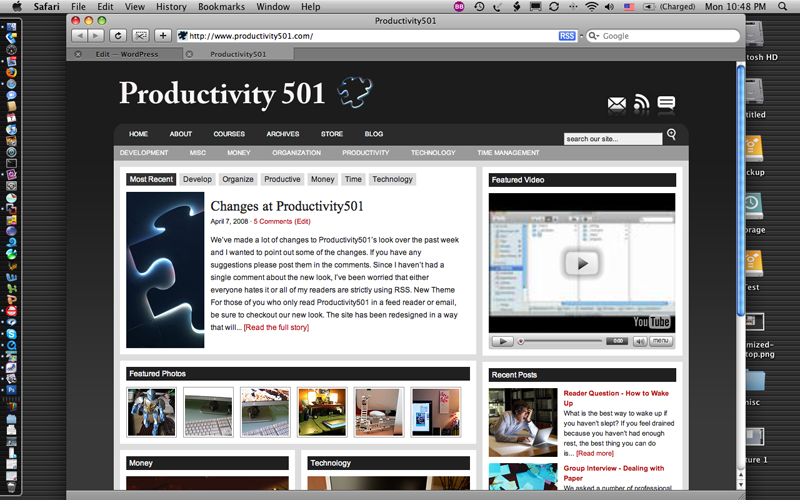
Task: Click the volume icon in menu bar
Action: tap(609, 7)
